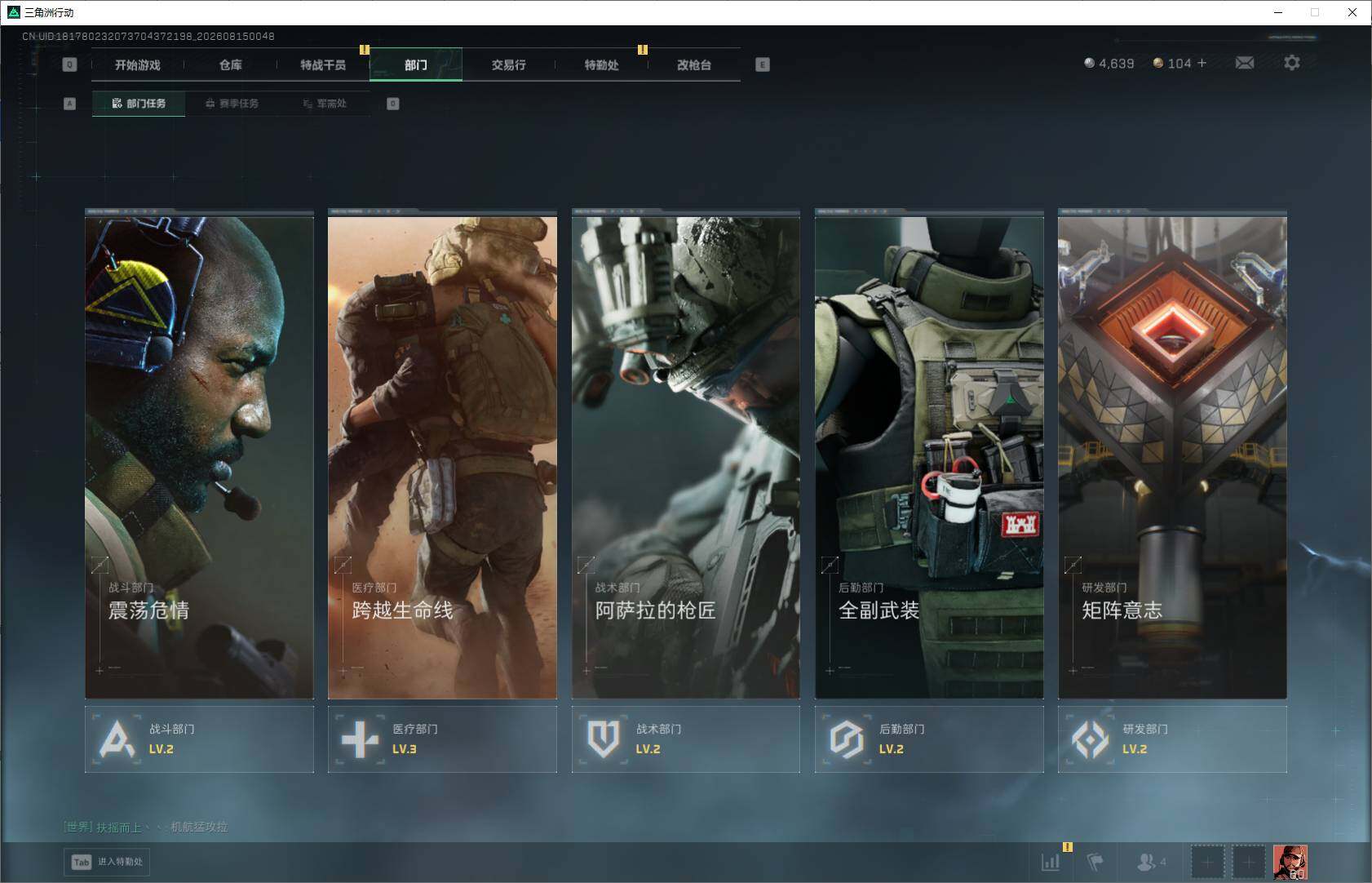Click the [世界] chat message line

point(146,828)
